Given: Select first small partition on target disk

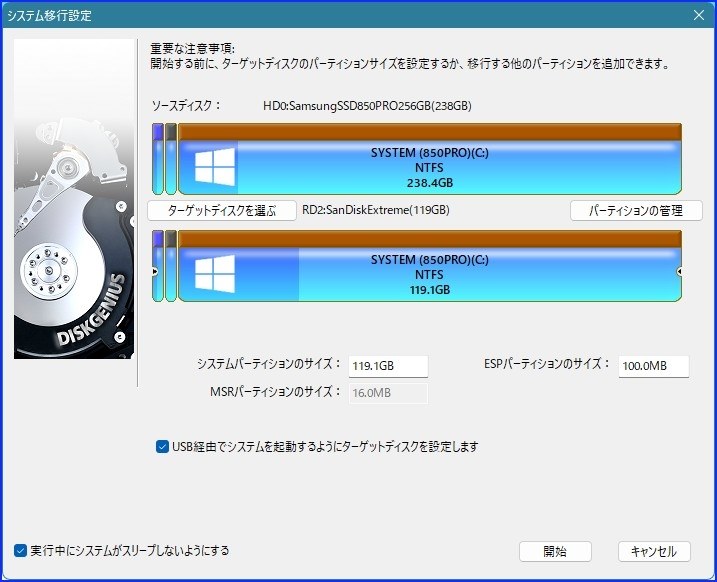Looking at the screenshot, I should click(158, 266).
